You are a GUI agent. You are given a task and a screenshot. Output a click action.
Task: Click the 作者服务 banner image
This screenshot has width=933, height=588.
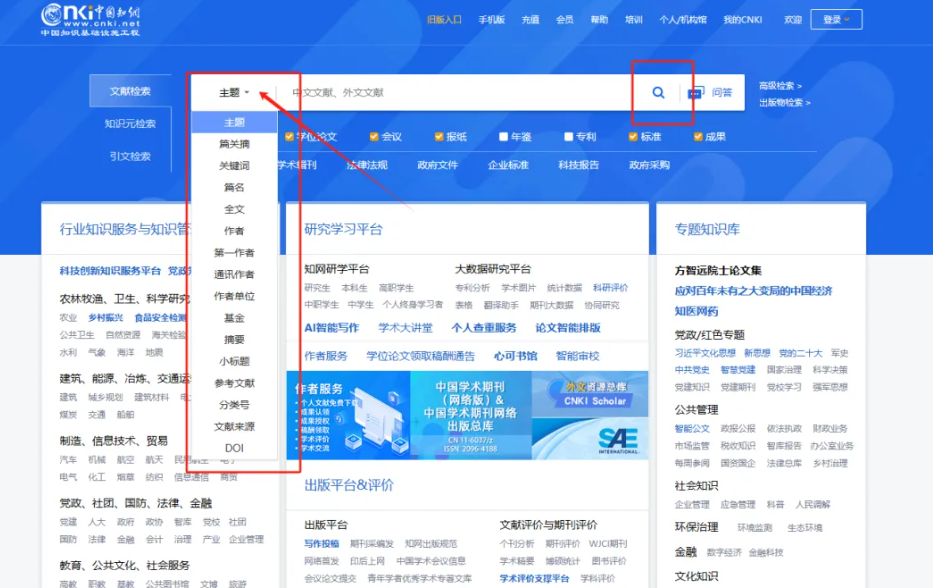click(349, 415)
